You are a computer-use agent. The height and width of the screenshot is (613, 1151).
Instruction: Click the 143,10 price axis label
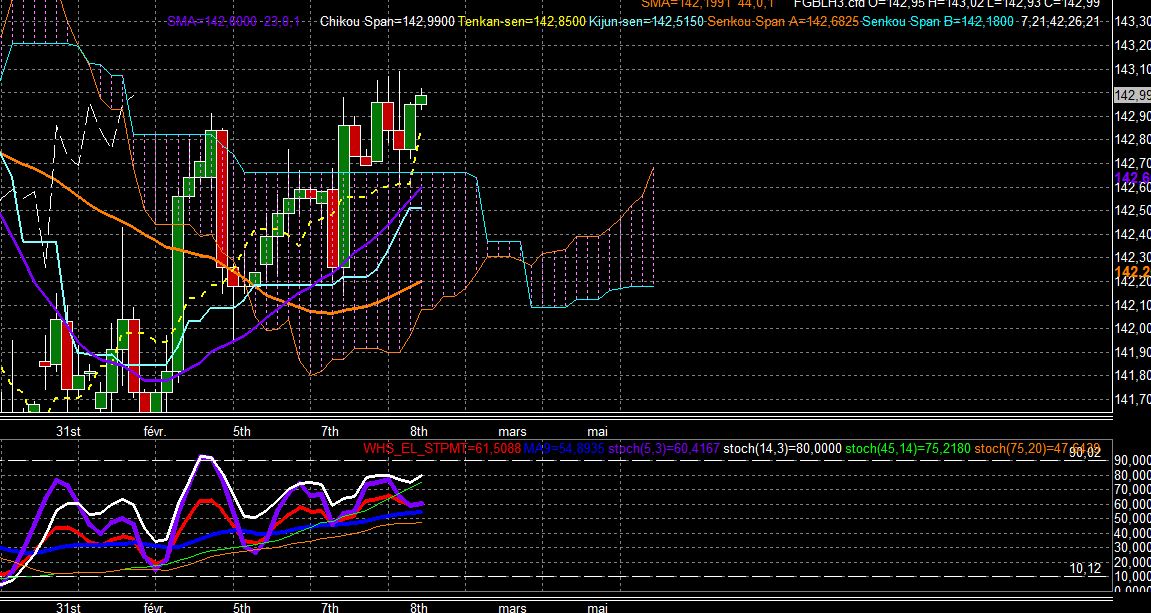click(x=1133, y=70)
